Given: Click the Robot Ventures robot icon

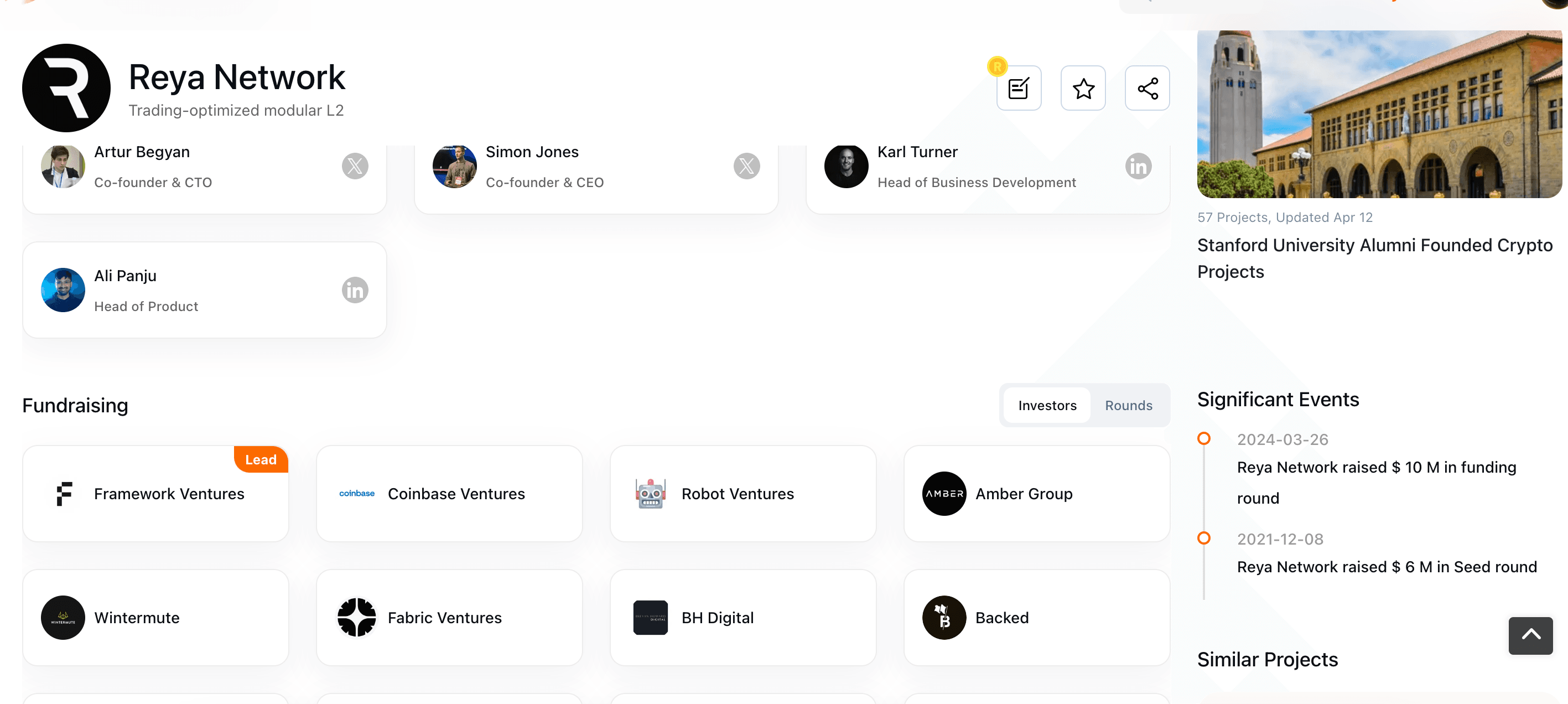Looking at the screenshot, I should pos(650,493).
